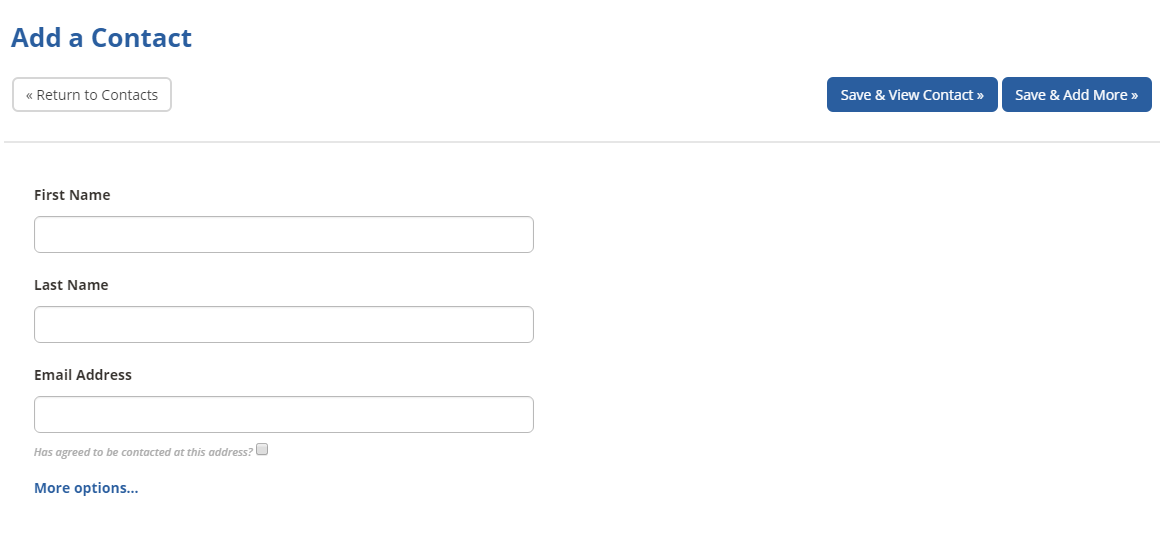Show additional contact field options
The width and height of the screenshot is (1169, 544).
point(86,488)
